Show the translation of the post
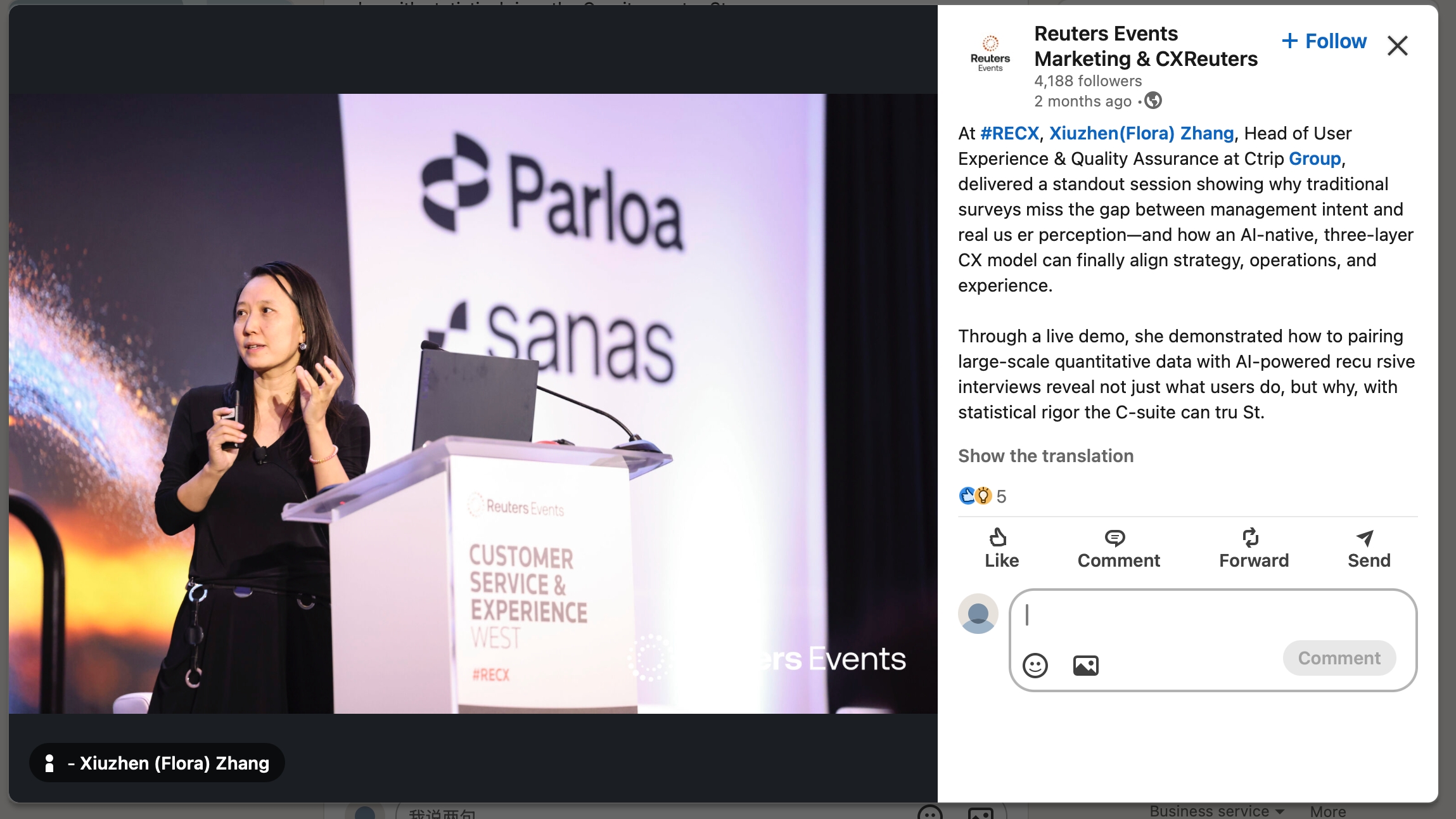This screenshot has height=819, width=1456. point(1045,456)
